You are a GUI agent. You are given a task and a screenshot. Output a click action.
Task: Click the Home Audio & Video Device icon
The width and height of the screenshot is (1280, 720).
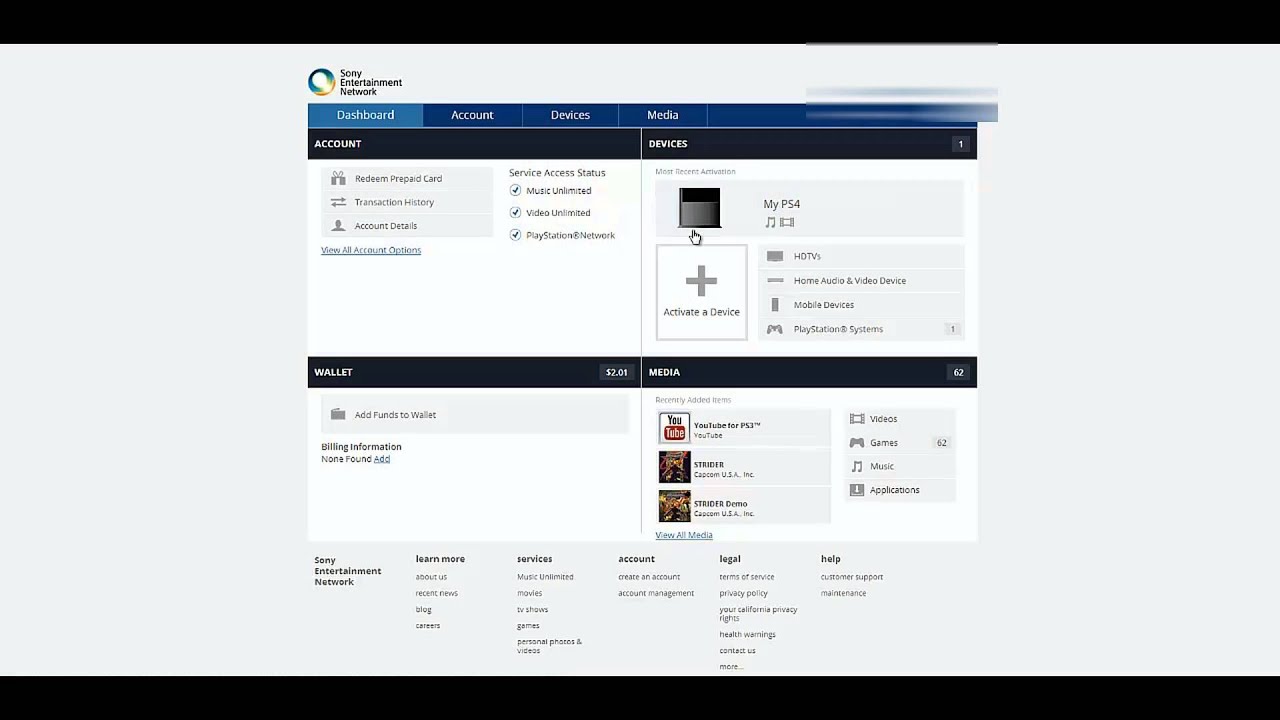(x=775, y=281)
